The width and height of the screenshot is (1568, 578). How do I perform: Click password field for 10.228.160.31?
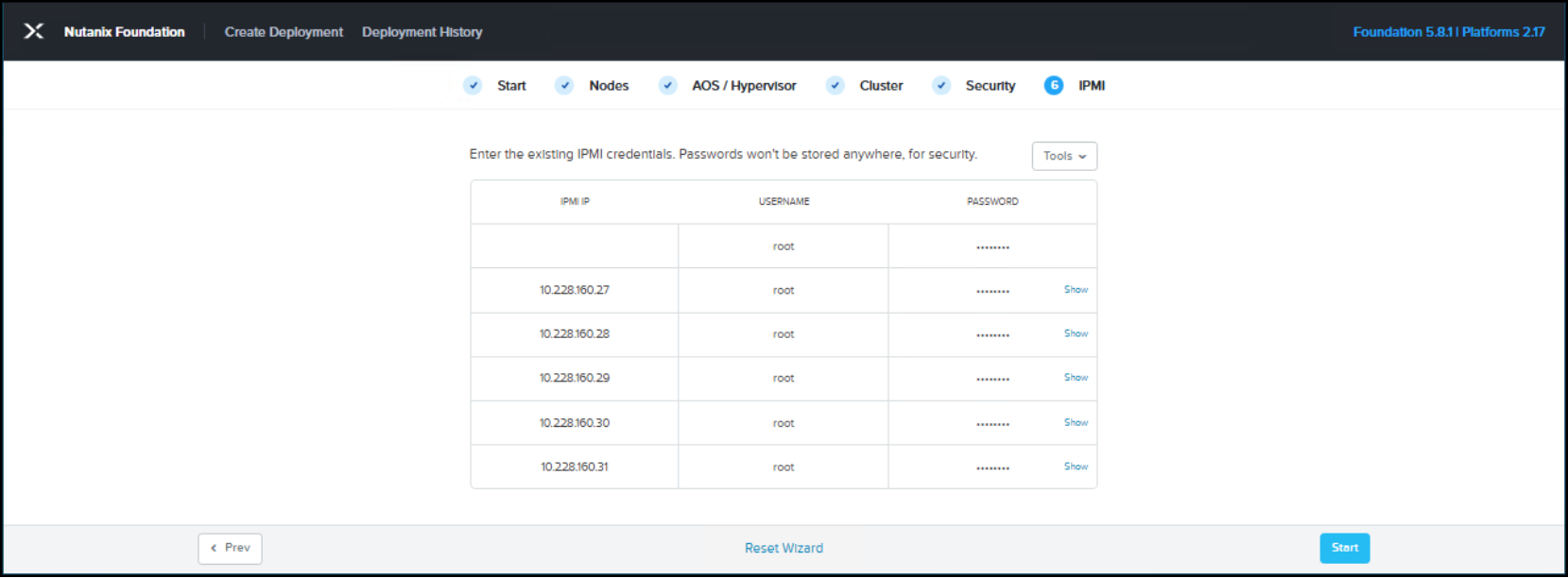(992, 467)
